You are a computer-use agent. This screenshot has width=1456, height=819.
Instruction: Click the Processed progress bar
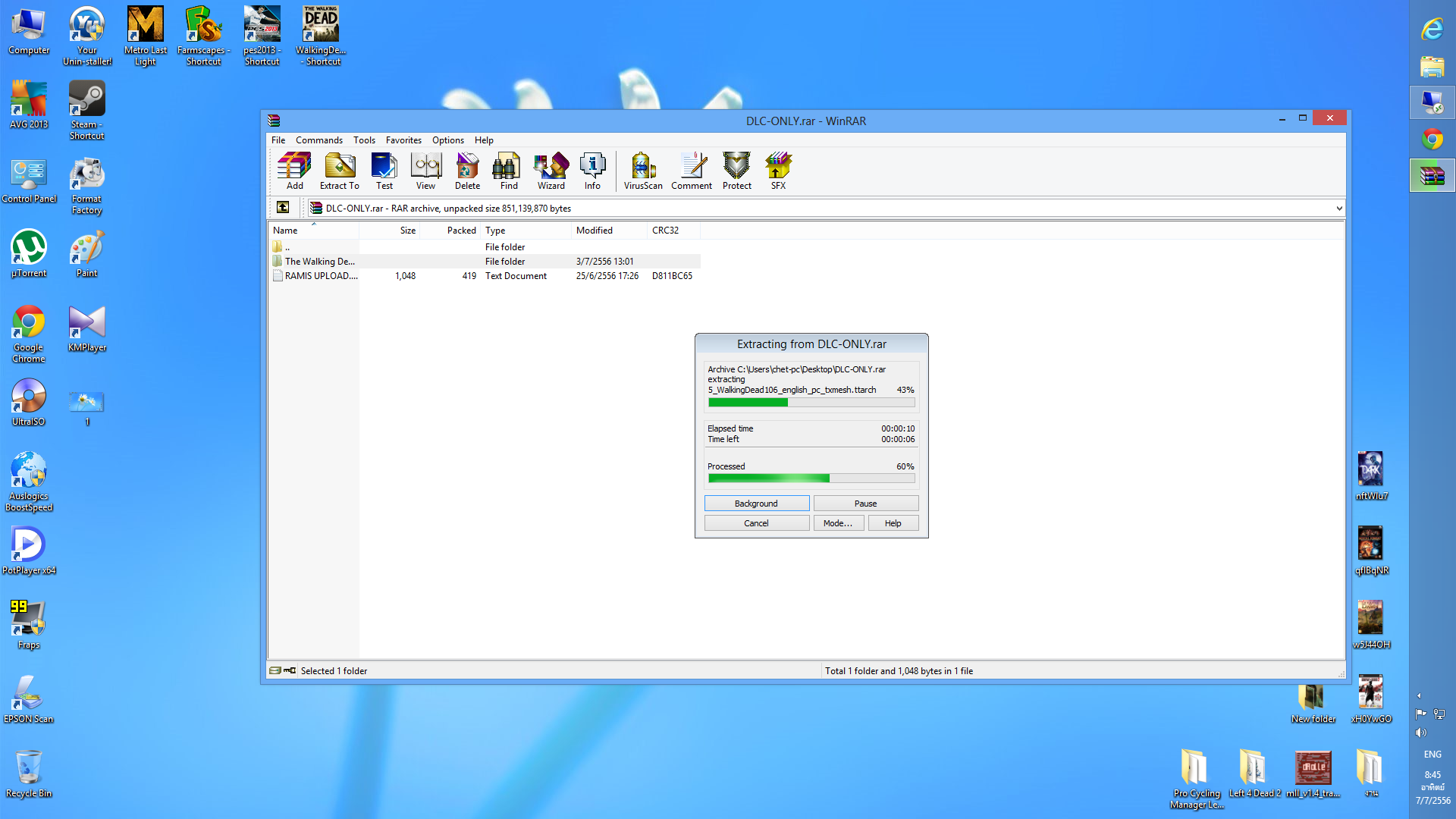tap(811, 479)
